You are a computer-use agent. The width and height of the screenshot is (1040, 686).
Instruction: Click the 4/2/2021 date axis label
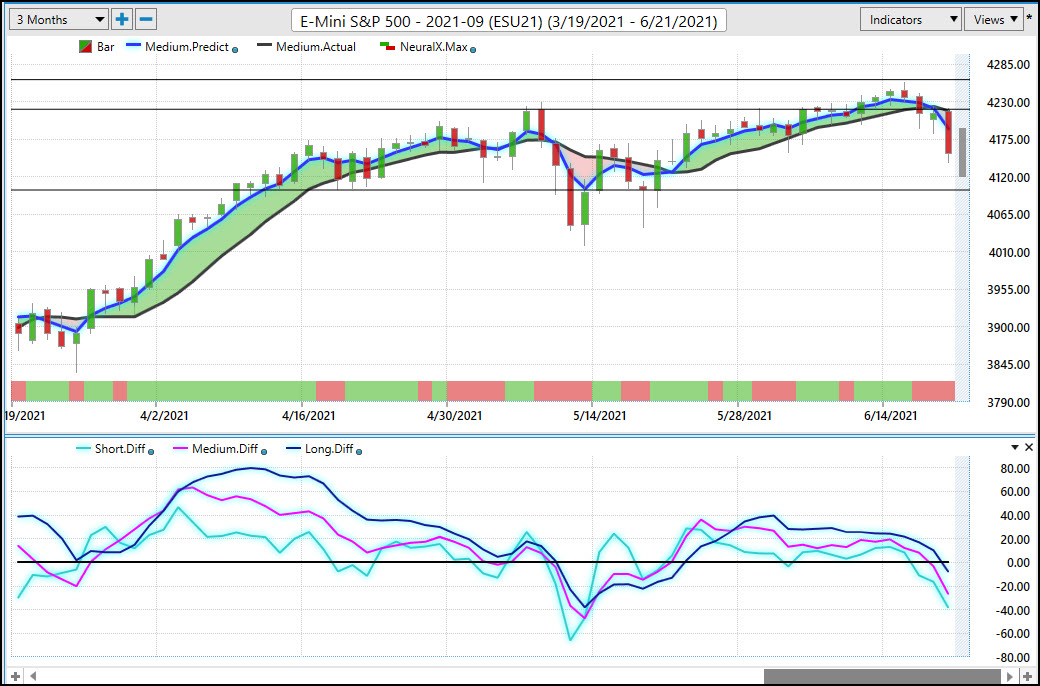click(164, 416)
